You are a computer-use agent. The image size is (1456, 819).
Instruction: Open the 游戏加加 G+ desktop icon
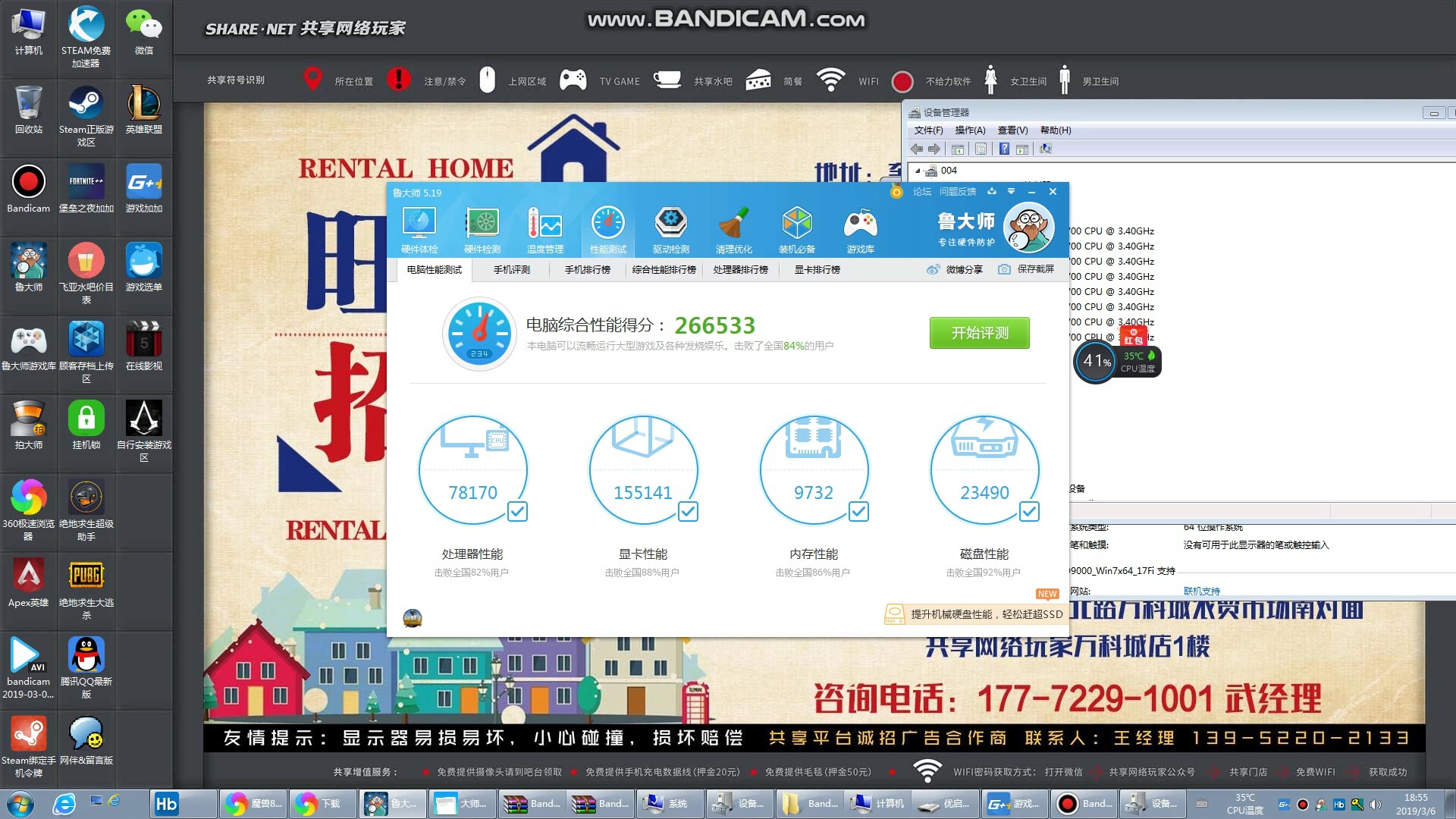pos(143,189)
